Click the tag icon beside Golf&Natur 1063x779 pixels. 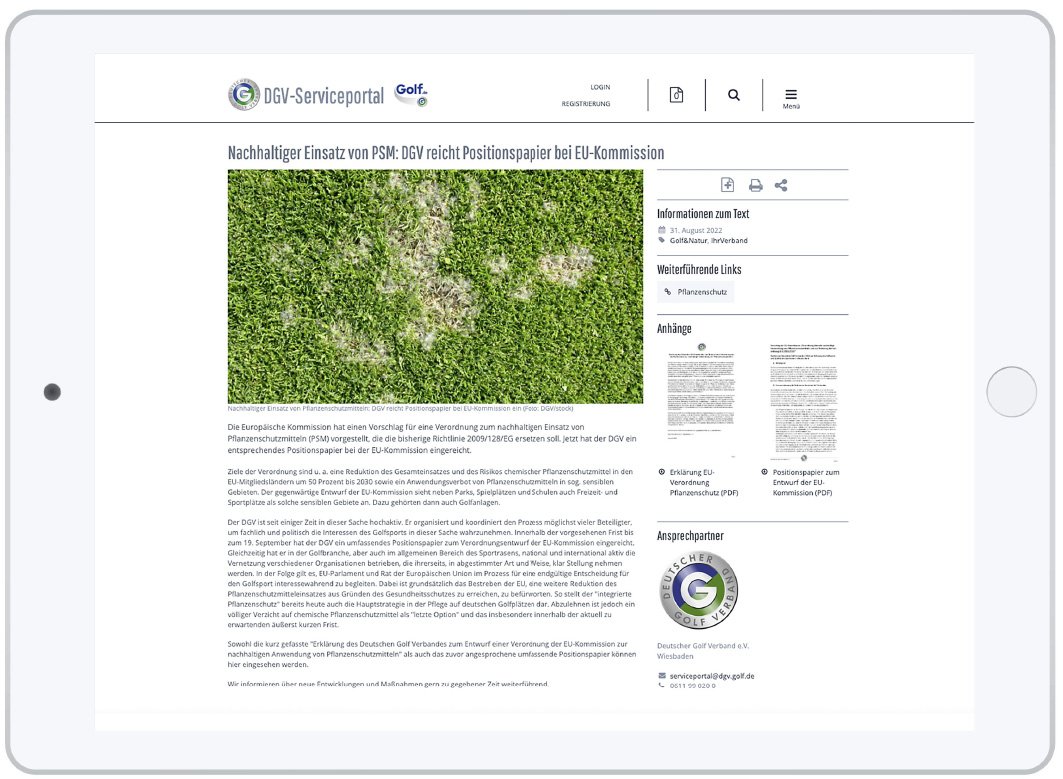coord(662,240)
